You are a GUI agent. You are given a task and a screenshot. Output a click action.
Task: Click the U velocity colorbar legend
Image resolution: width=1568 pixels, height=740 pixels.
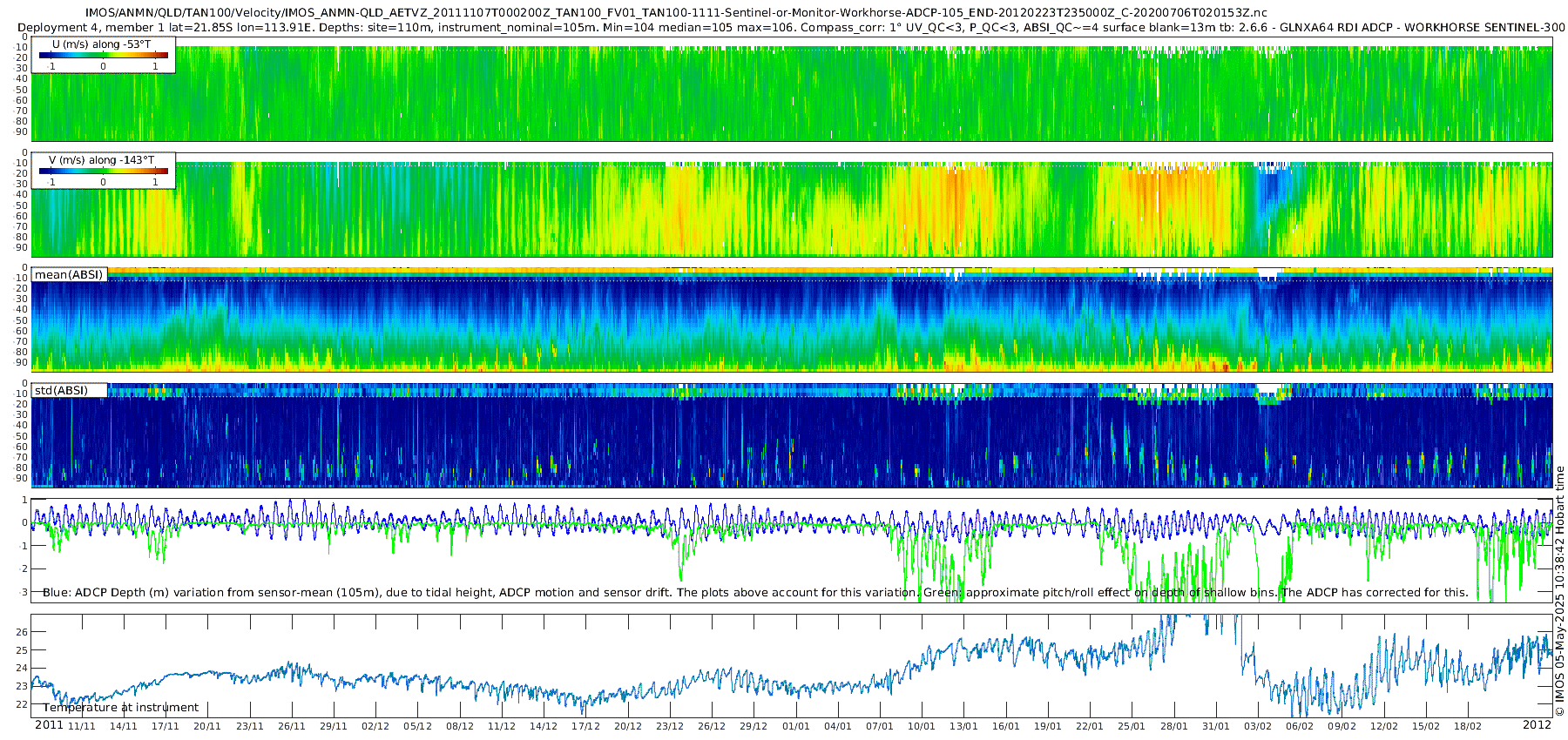103,55
